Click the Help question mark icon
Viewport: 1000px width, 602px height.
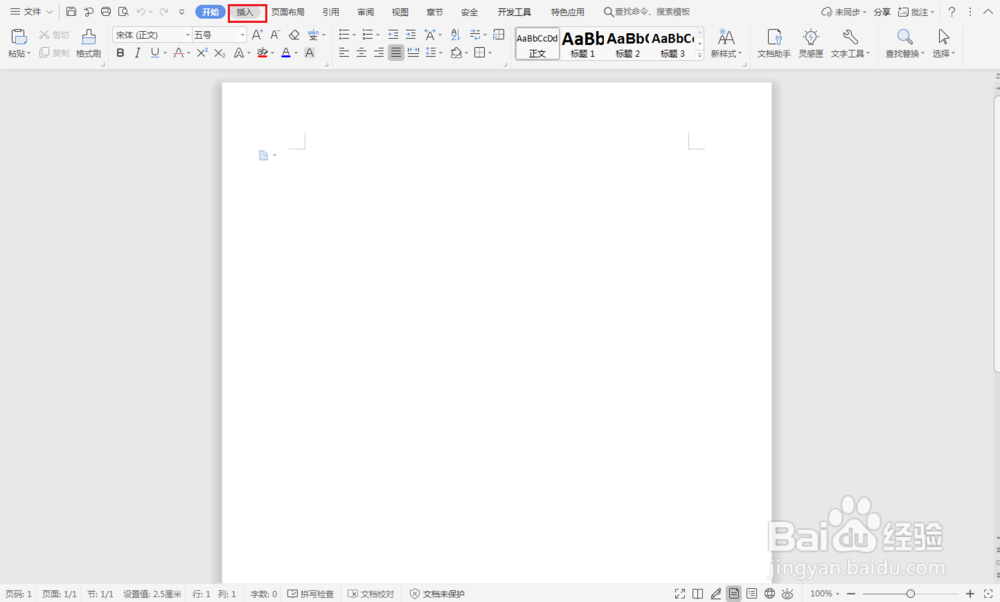(x=952, y=11)
